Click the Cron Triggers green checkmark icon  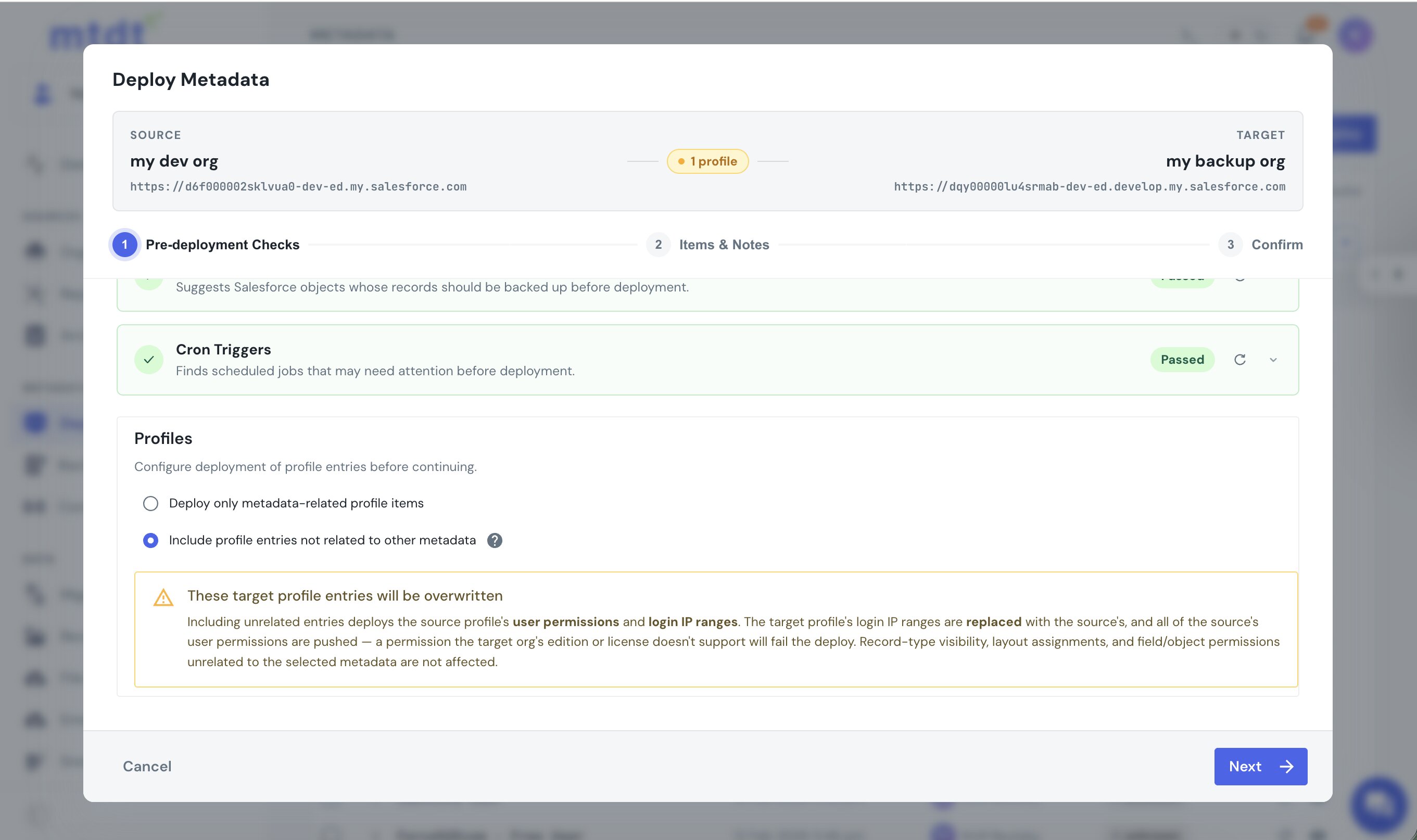pyautogui.click(x=149, y=360)
